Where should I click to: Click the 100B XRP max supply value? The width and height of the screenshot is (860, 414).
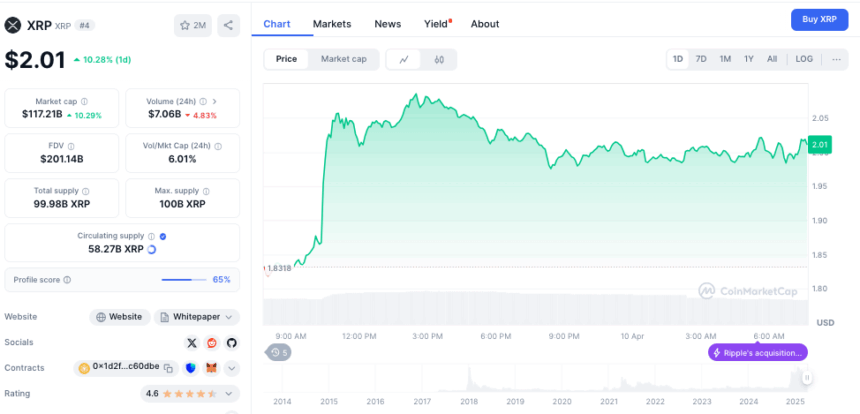tap(183, 205)
